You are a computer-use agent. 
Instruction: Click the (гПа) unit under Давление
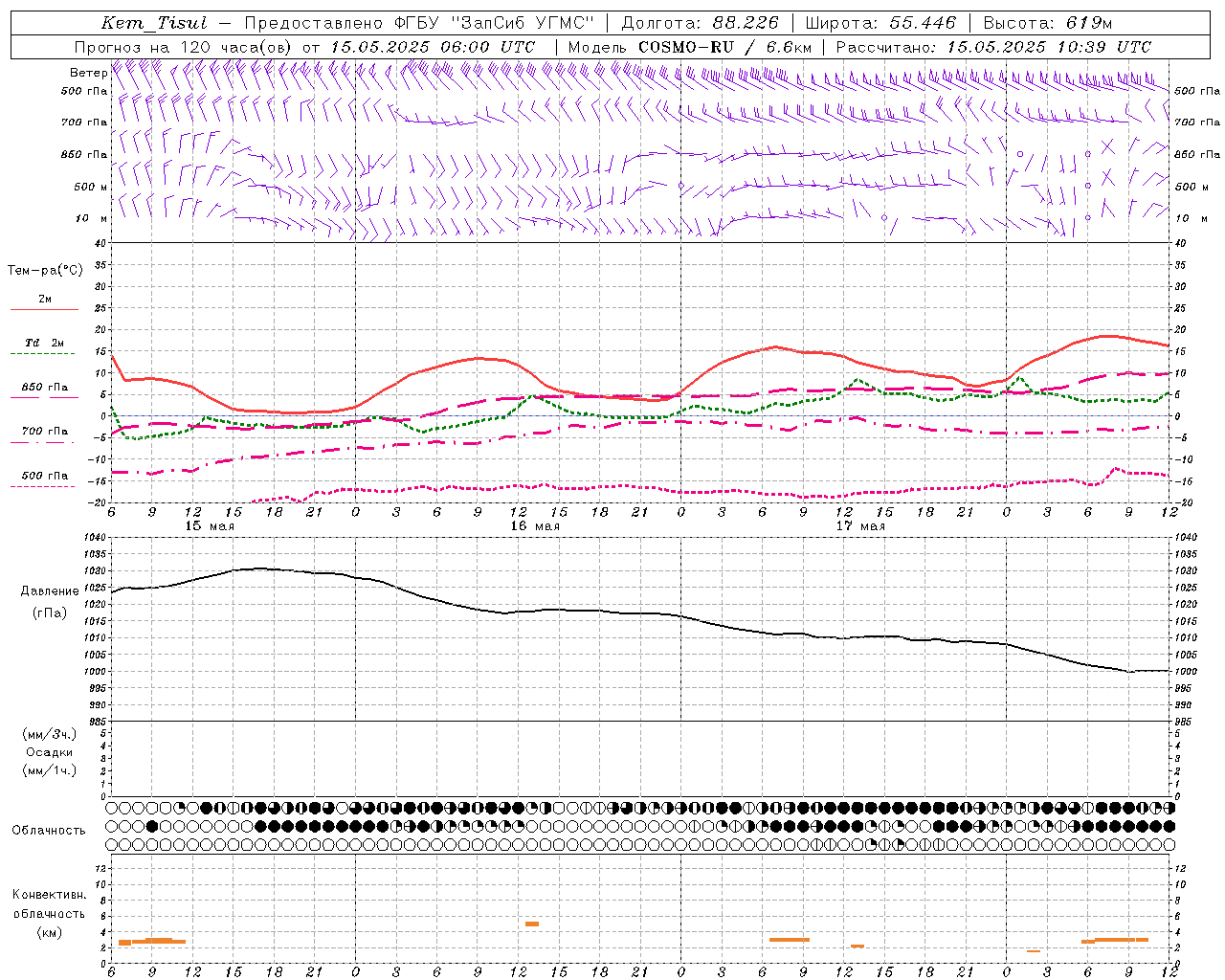[x=49, y=612]
